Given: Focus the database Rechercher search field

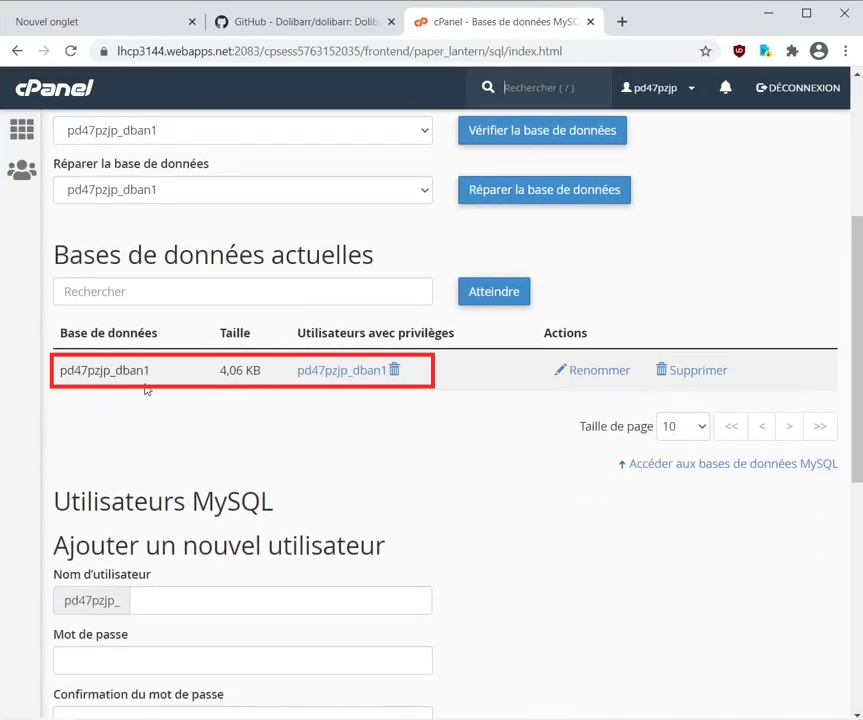Looking at the screenshot, I should (x=242, y=292).
